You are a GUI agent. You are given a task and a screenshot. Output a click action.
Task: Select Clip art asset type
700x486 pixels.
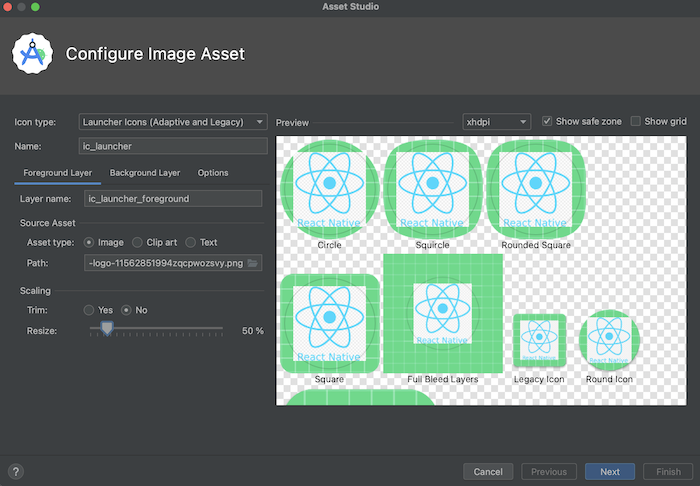(137, 242)
